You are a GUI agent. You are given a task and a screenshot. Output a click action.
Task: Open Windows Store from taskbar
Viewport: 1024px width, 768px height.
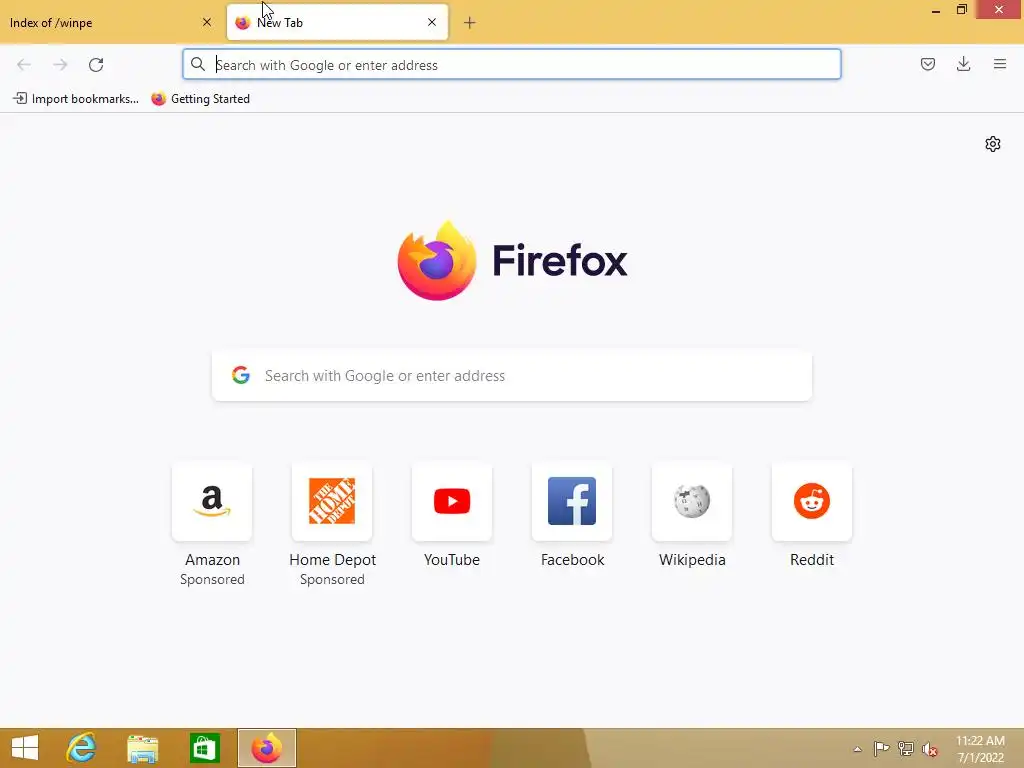pos(204,748)
